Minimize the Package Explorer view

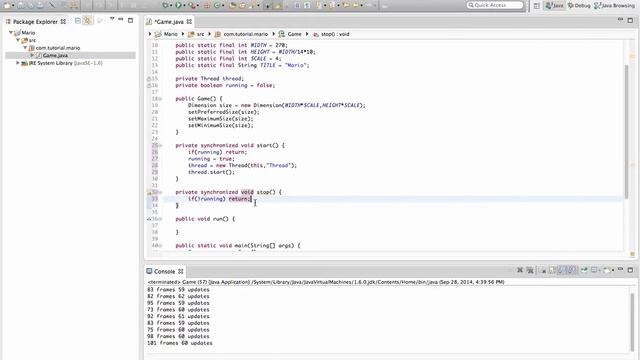(x=121, y=20)
